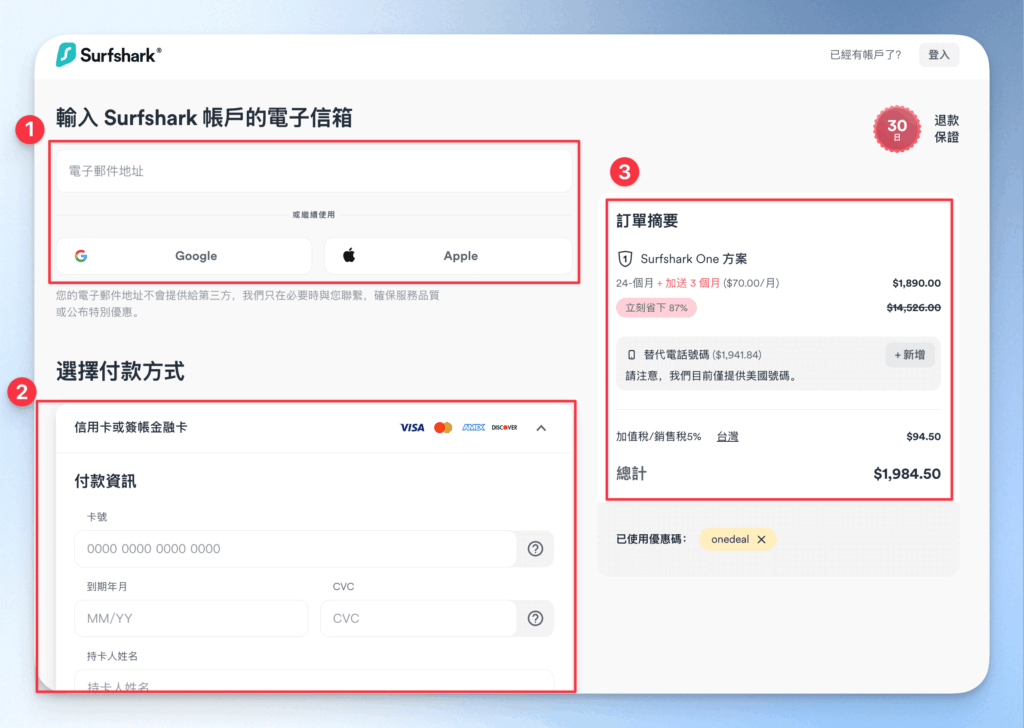Focus the 卡號 card number field

295,549
